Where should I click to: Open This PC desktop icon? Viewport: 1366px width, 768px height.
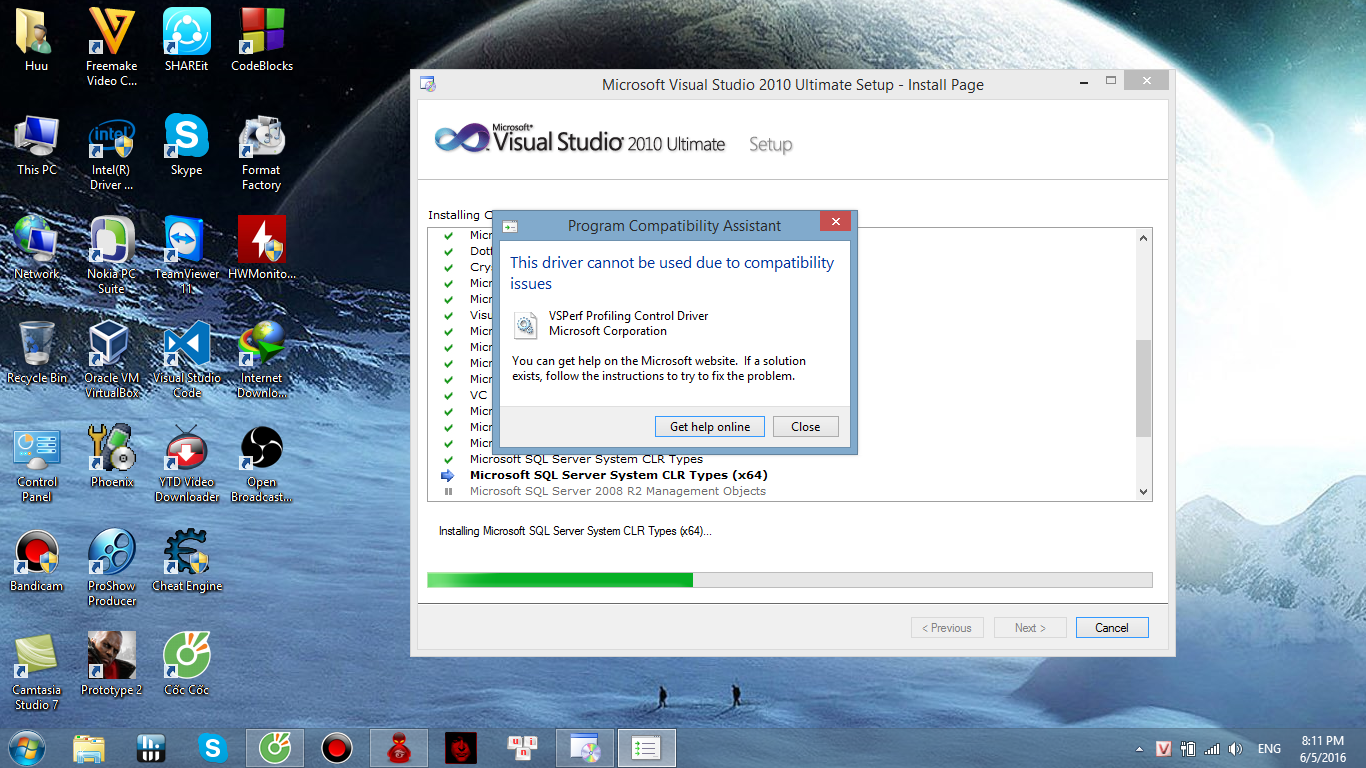click(37, 145)
